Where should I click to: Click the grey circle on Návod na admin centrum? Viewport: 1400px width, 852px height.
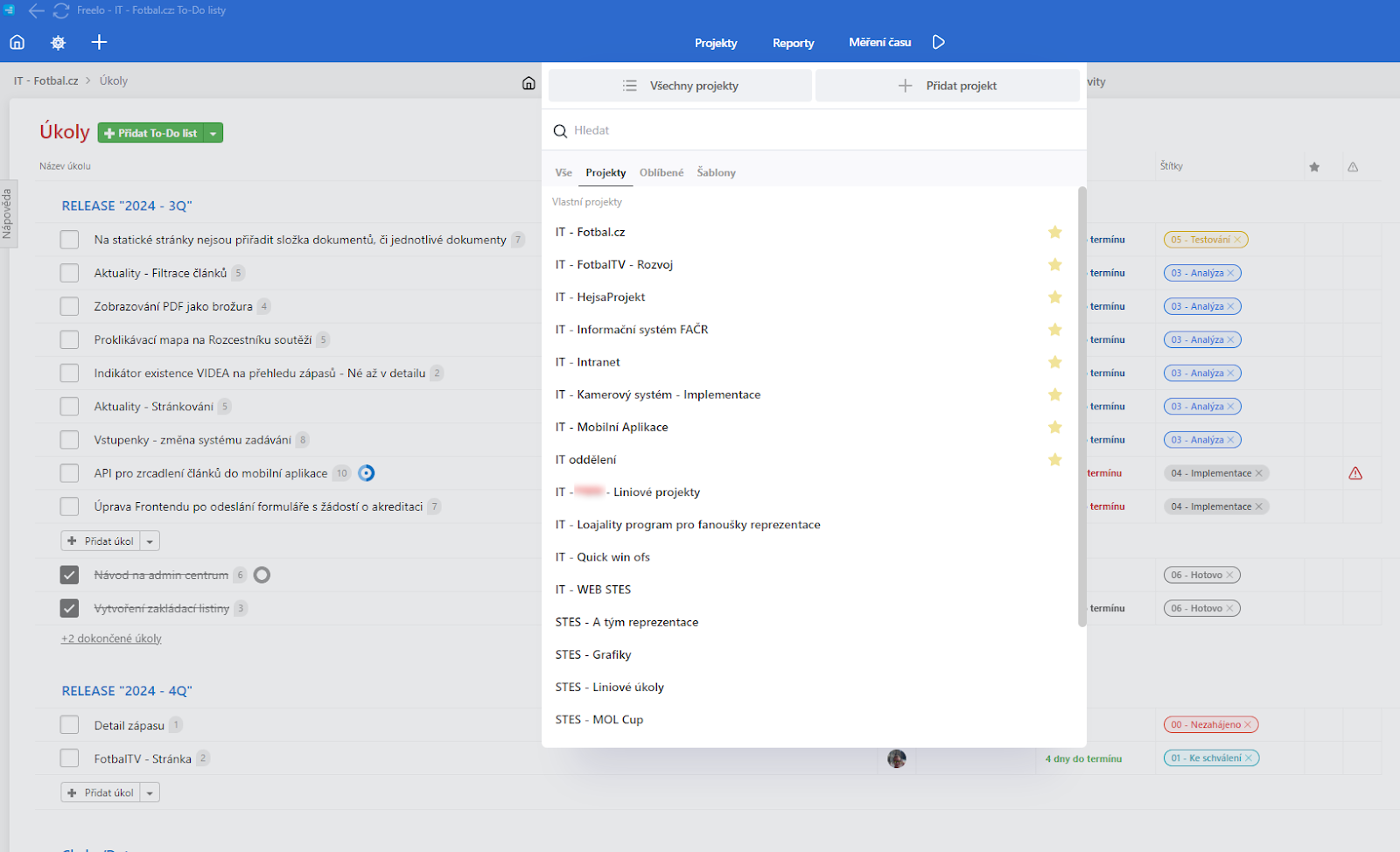[x=262, y=575]
